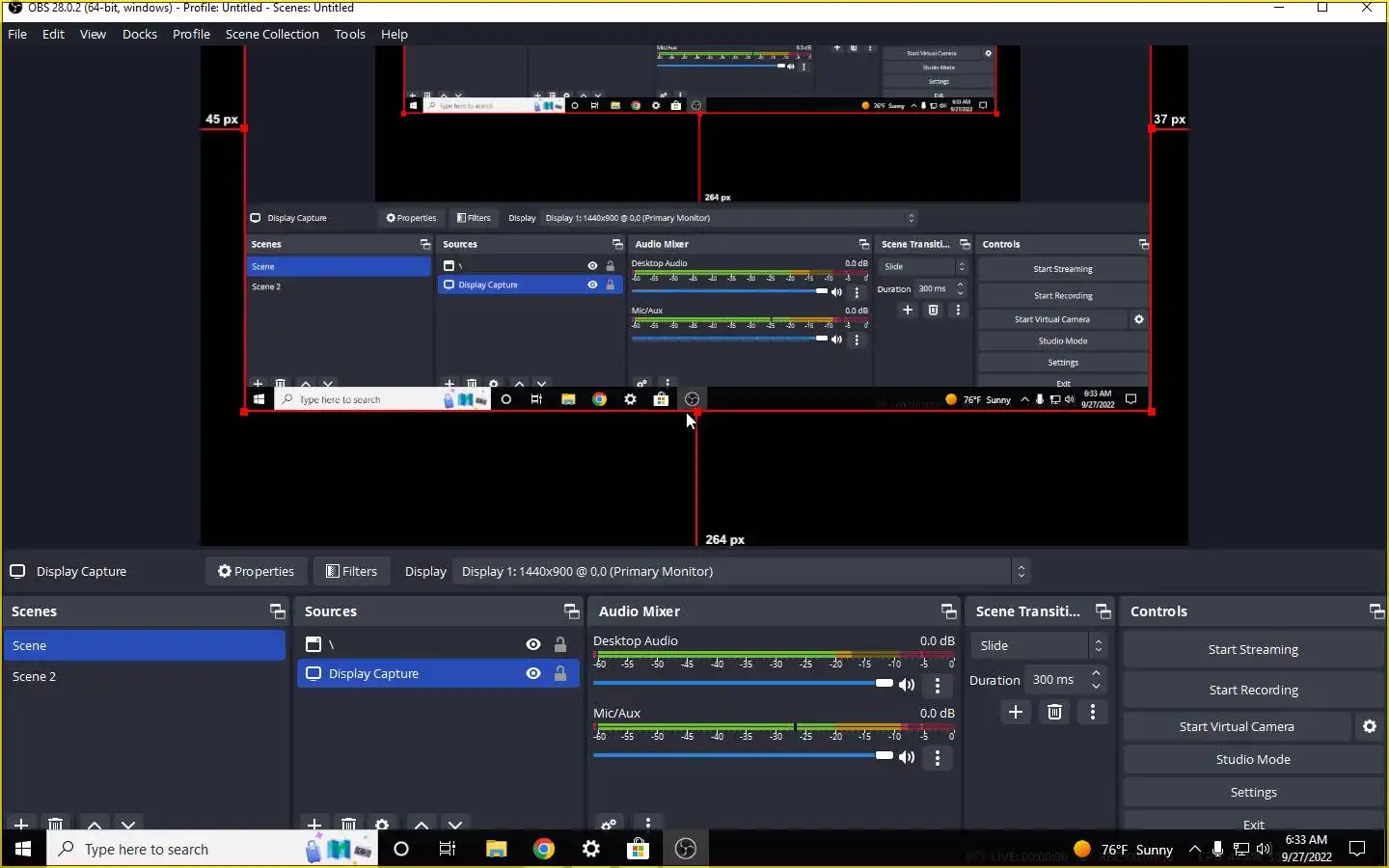
Task: Open Microsoft Store from the taskbar
Action: click(638, 849)
